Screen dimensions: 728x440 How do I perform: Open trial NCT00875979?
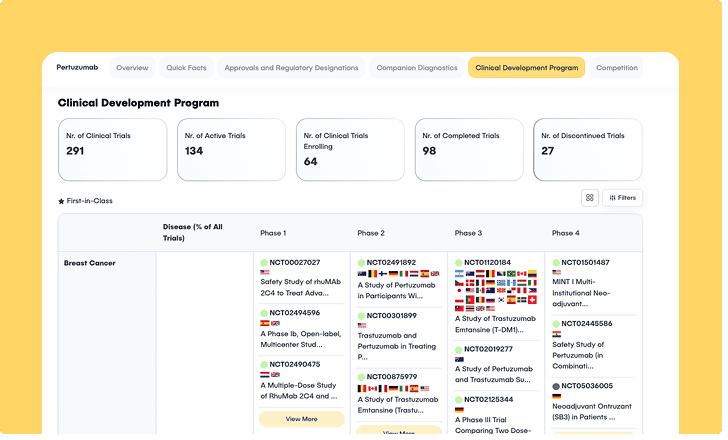(x=392, y=377)
